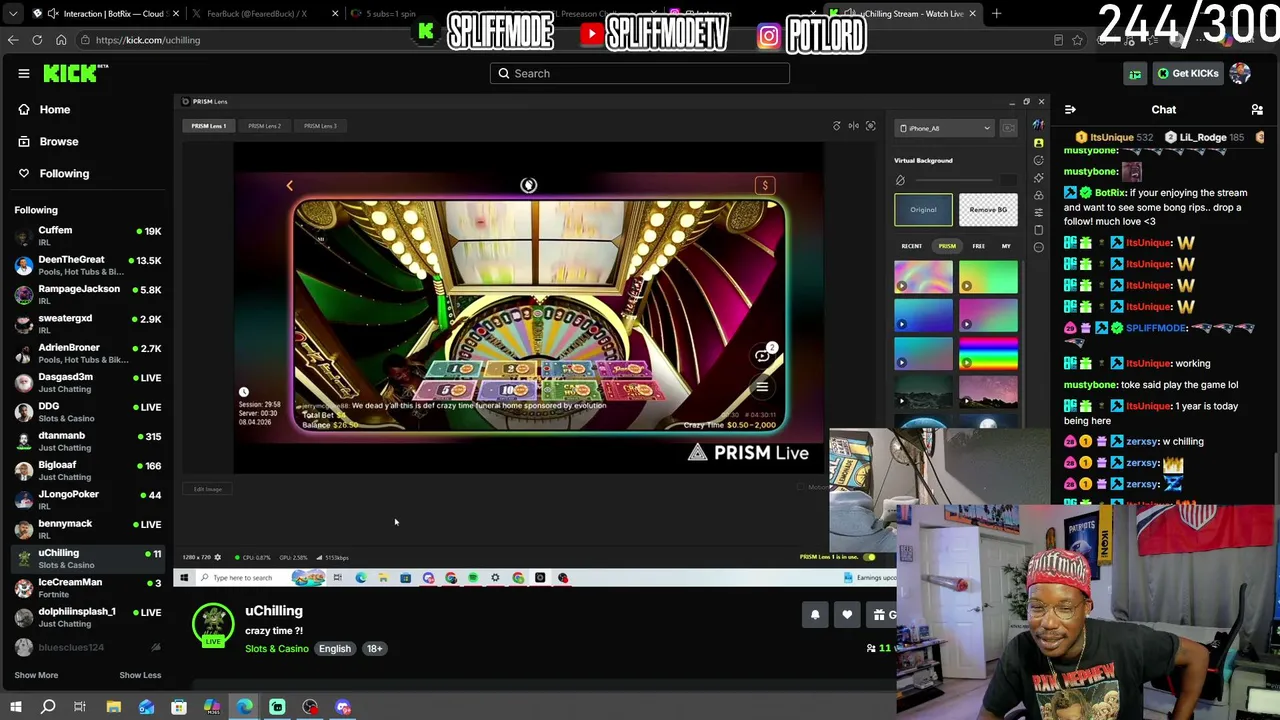Open the sparkle beauty effects icon
1280x720 pixels.
pyautogui.click(x=1038, y=178)
